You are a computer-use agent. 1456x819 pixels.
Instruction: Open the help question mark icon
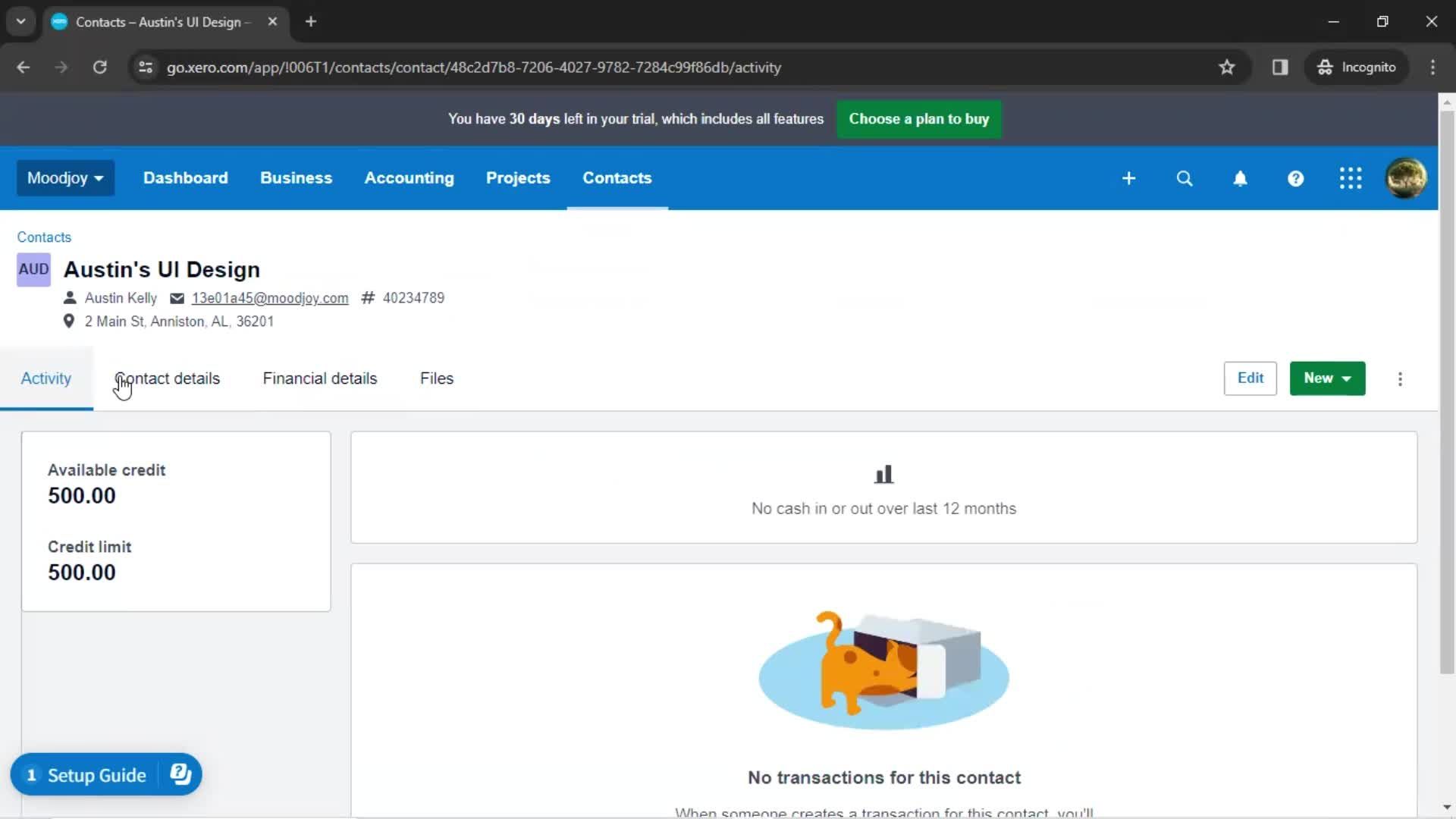[1295, 178]
